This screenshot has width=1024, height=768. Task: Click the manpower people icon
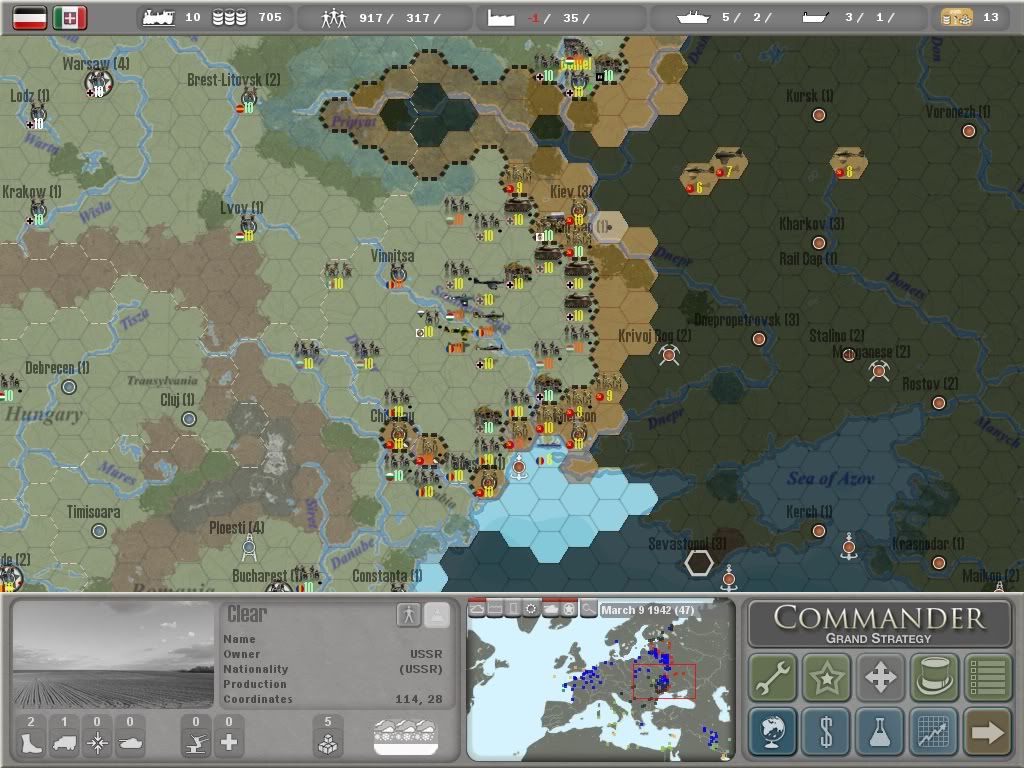click(334, 18)
